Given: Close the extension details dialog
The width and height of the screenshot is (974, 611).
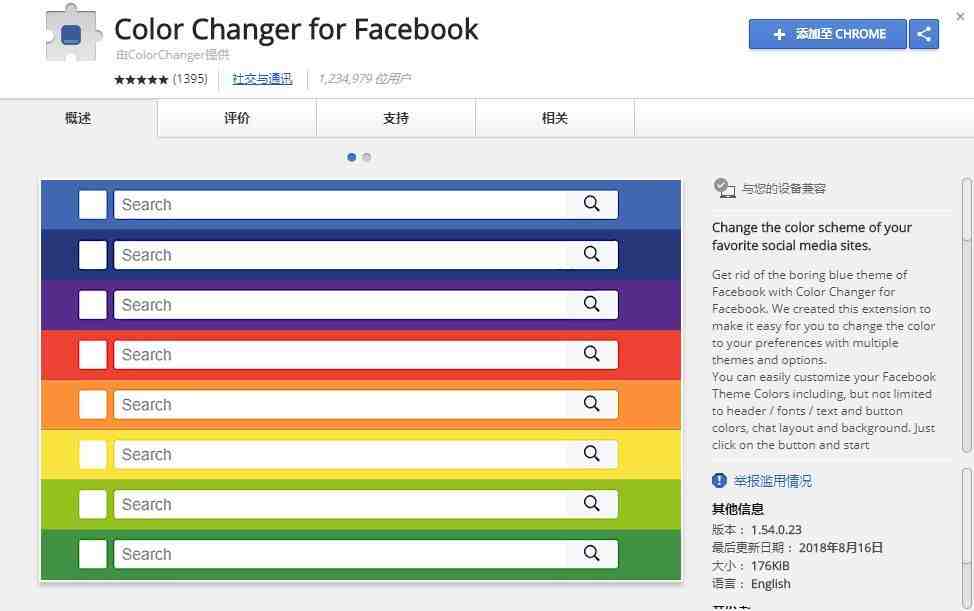Looking at the screenshot, I should [960, 17].
